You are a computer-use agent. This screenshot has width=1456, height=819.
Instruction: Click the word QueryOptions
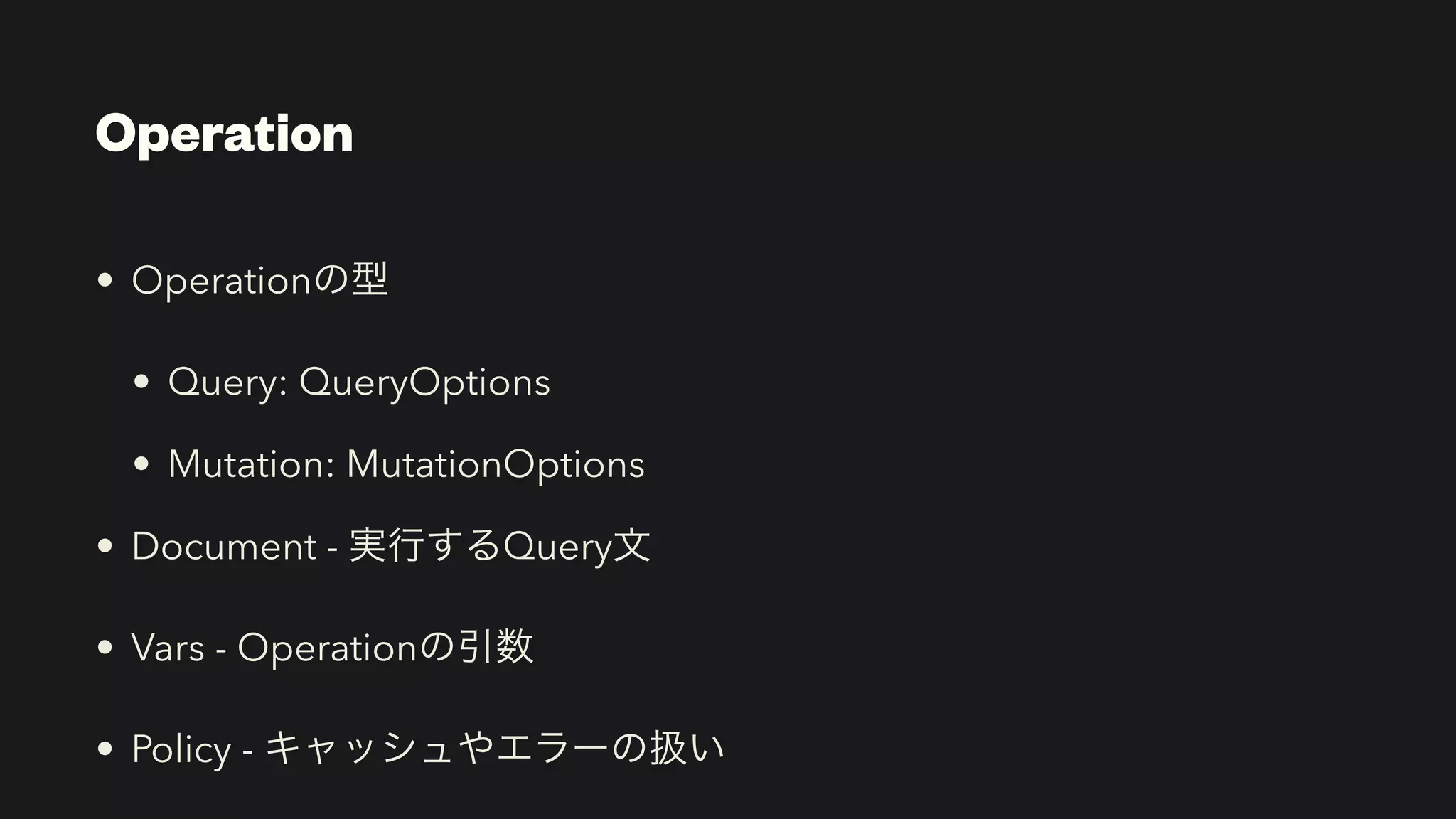[x=424, y=382]
